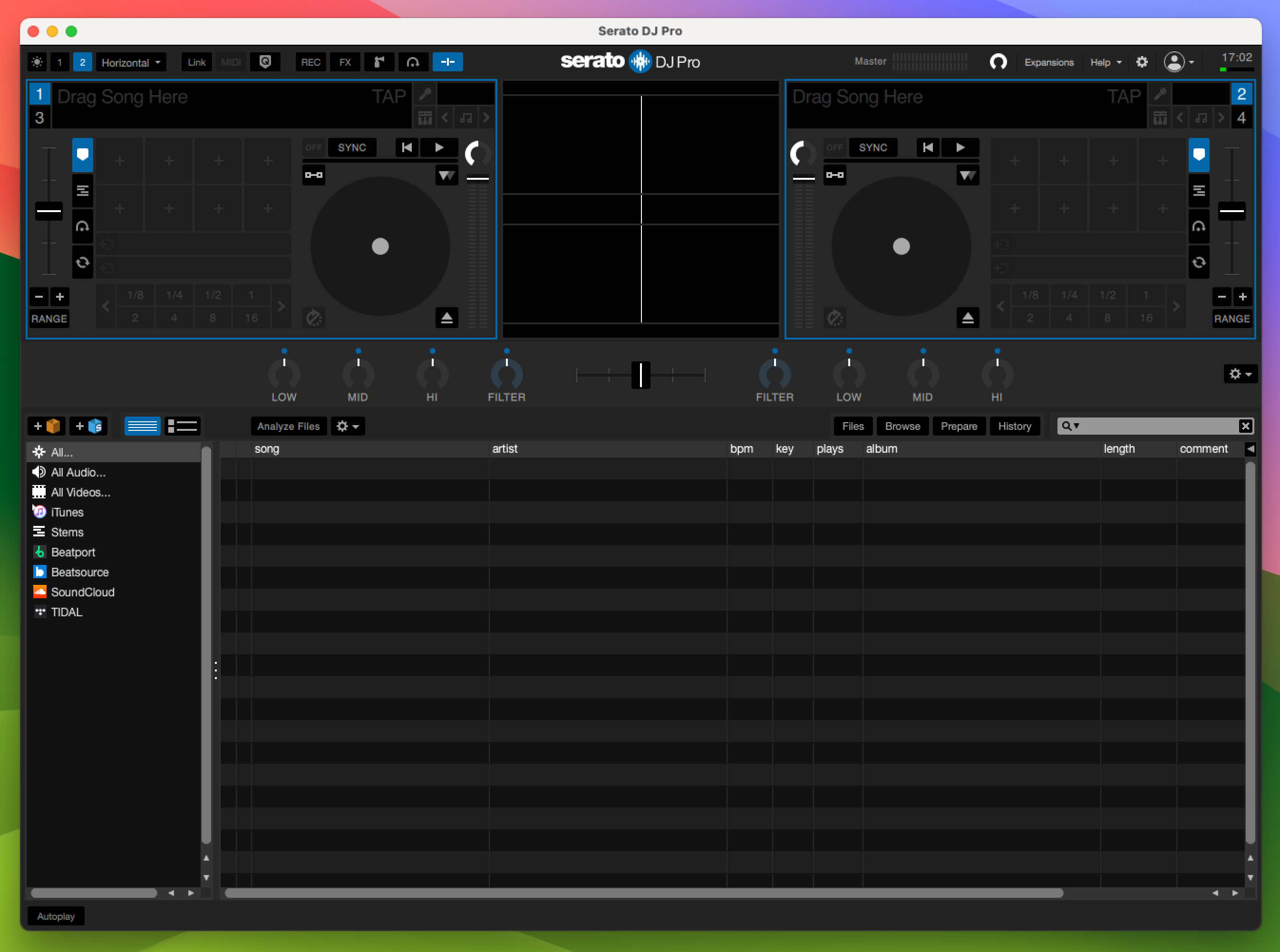This screenshot has width=1280, height=952.
Task: Select the TIDAL source in sidebar
Action: 65,612
